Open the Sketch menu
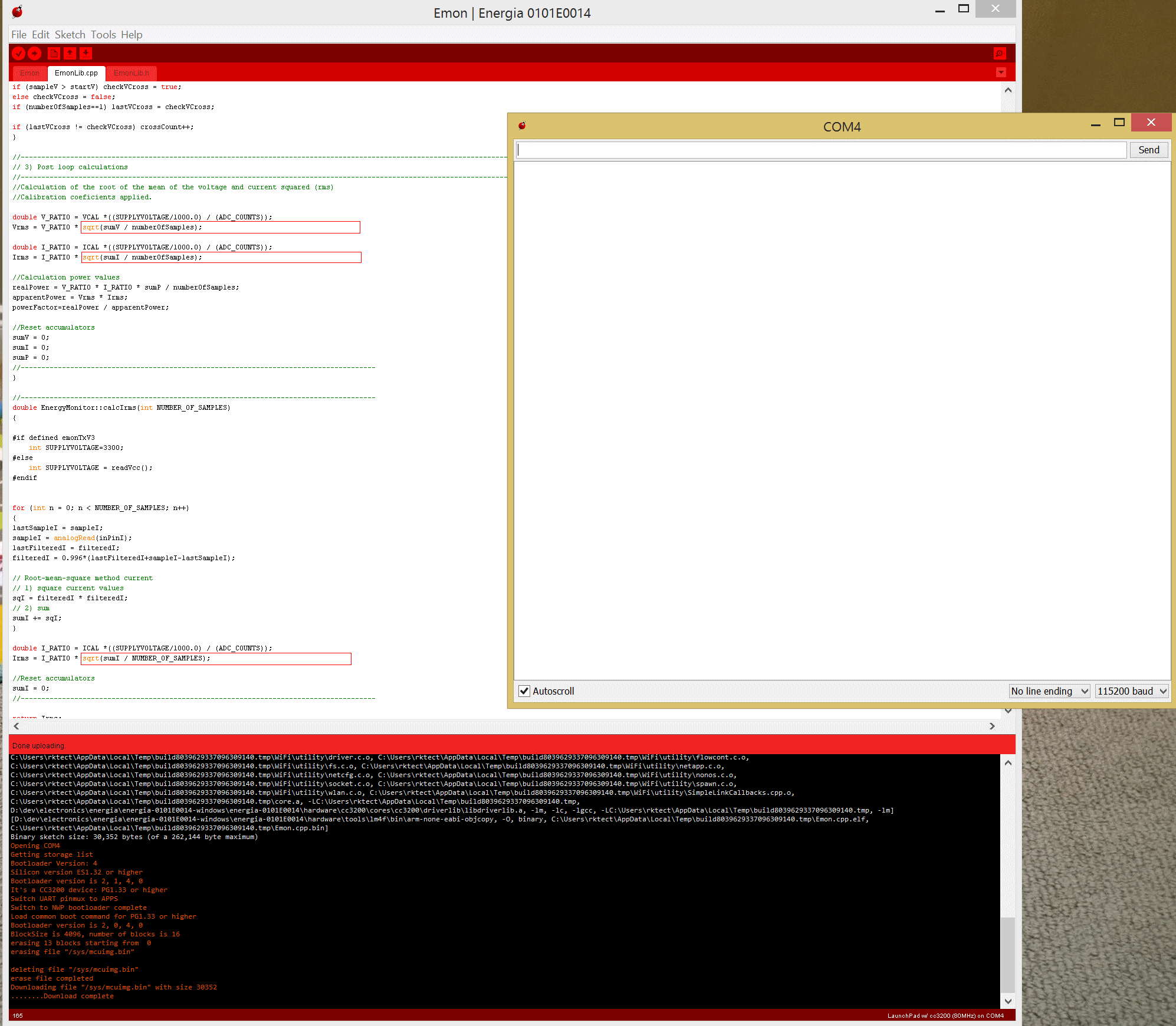Image resolution: width=1176 pixels, height=1026 pixels. [70, 35]
